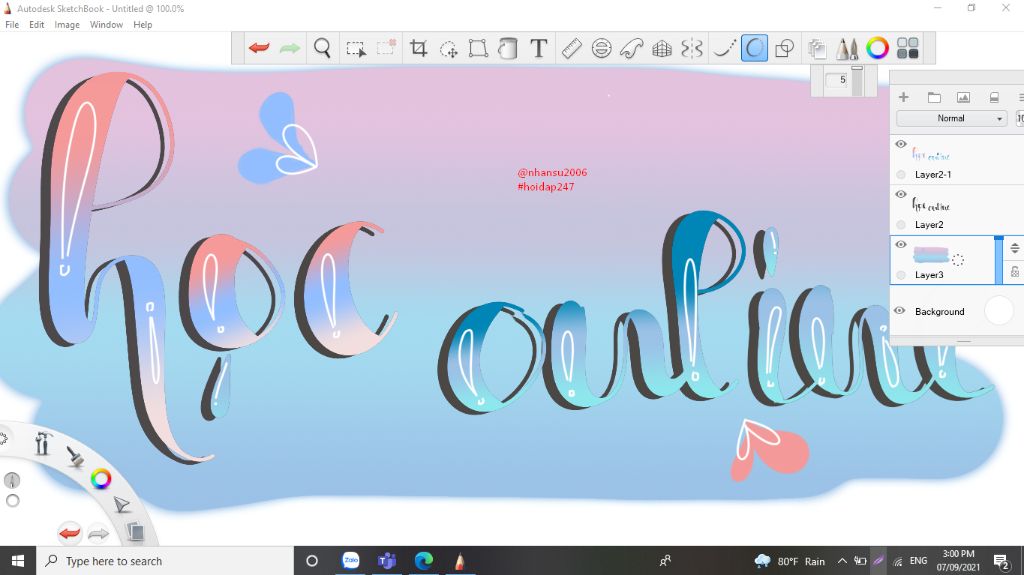The height and width of the screenshot is (575, 1024).
Task: Select the Quick Transform tool
Action: point(449,49)
